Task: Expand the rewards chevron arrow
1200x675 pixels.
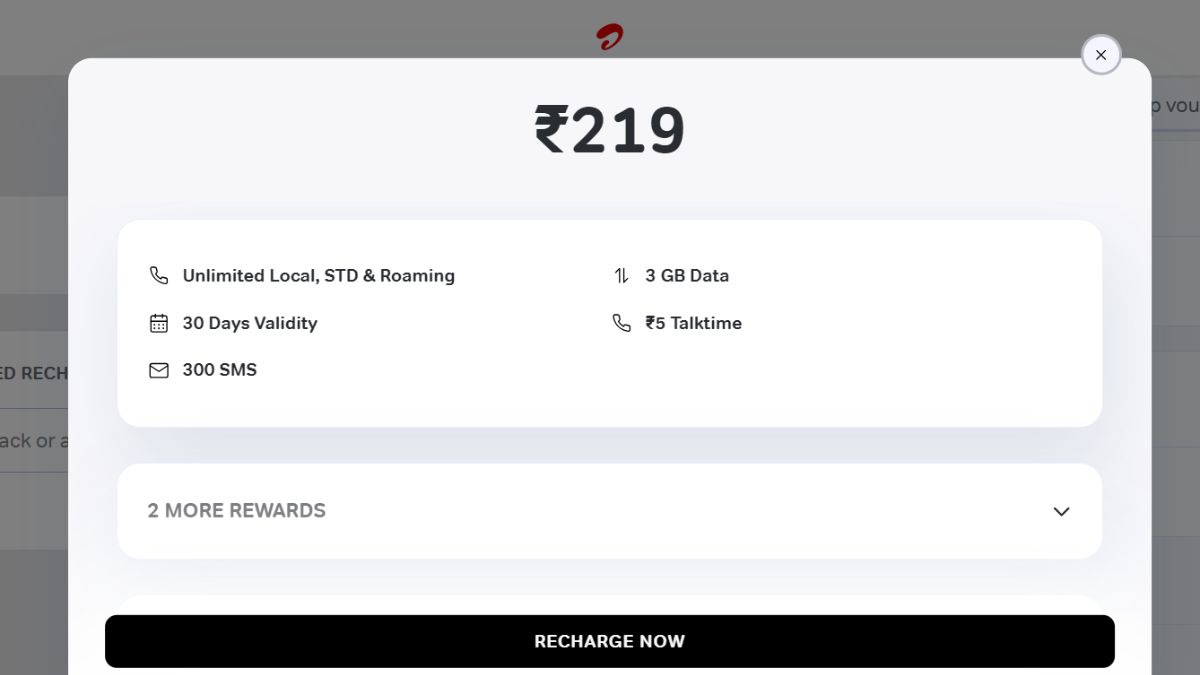Action: (1061, 511)
